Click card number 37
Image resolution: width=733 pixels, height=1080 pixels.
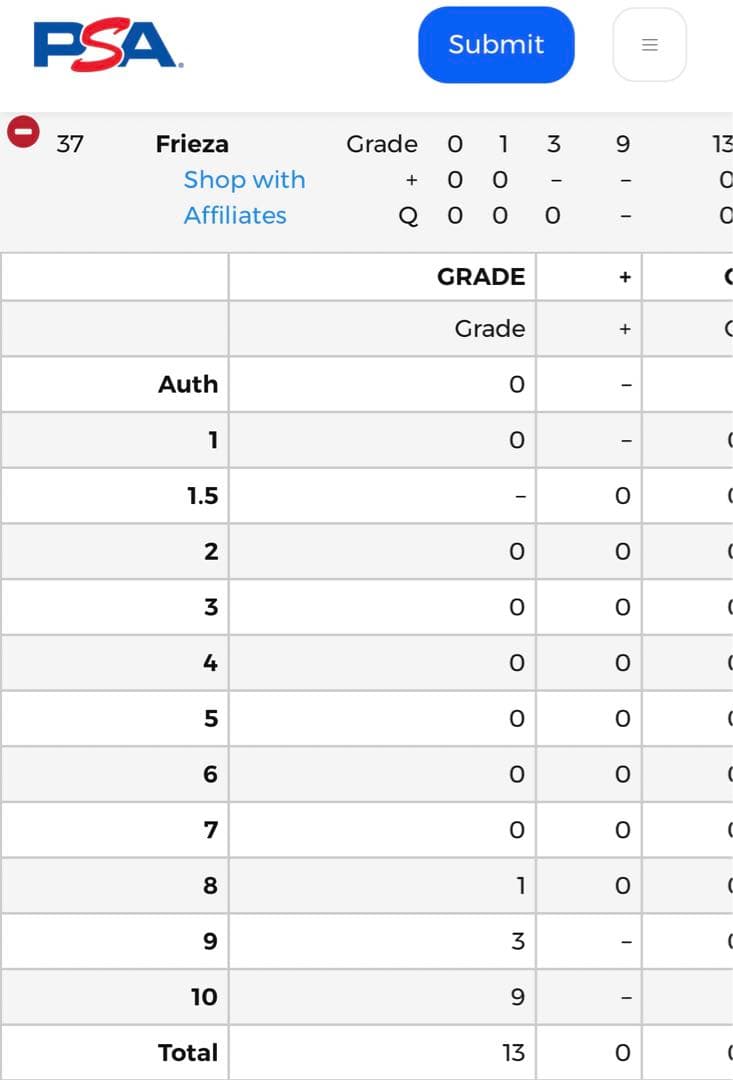tap(70, 144)
